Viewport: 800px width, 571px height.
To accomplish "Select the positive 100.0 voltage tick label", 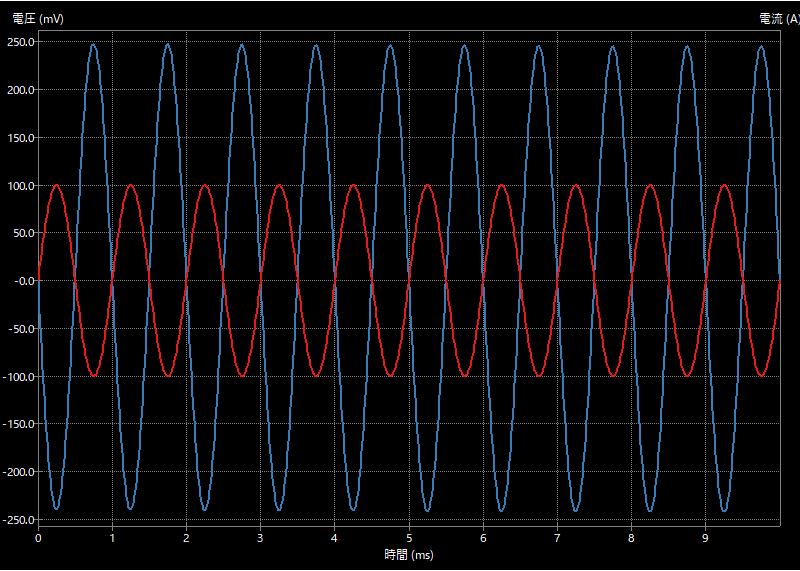I will (21, 186).
